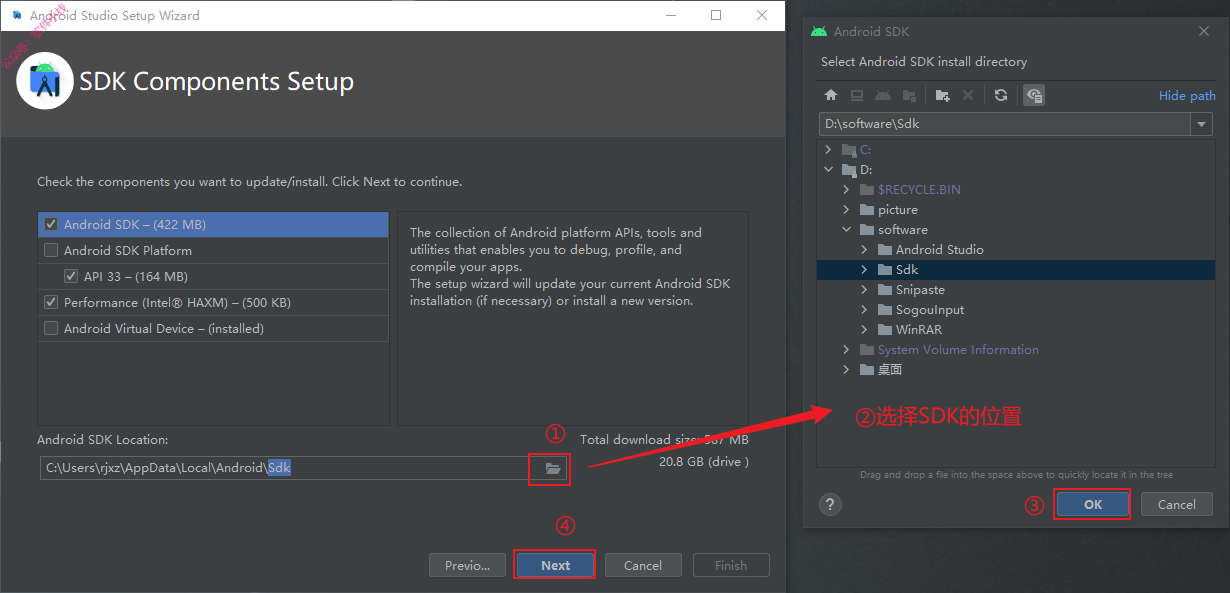Select the Sdk folder row

point(1014,270)
